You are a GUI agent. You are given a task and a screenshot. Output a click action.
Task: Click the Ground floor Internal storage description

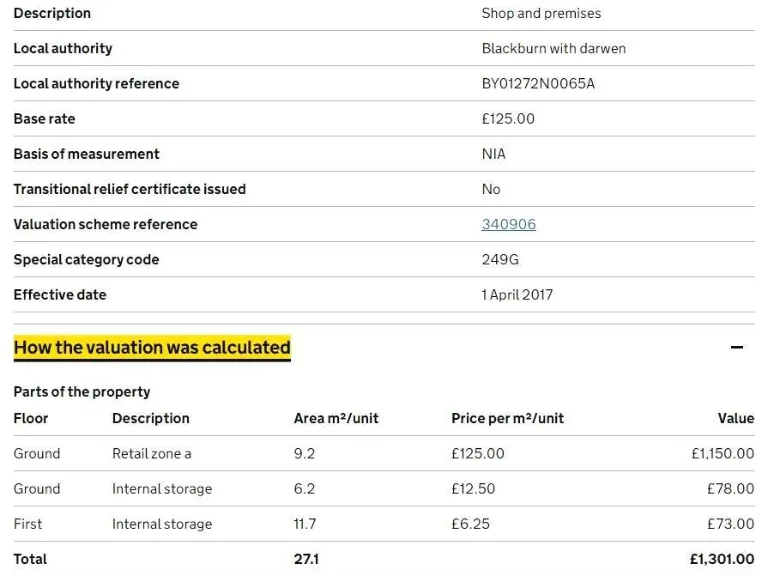(x=162, y=489)
